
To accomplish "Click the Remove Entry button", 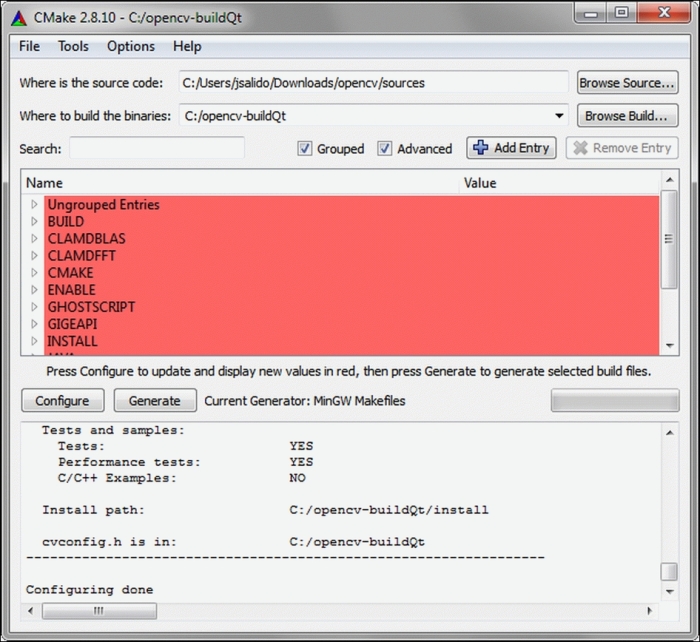I will tap(622, 148).
